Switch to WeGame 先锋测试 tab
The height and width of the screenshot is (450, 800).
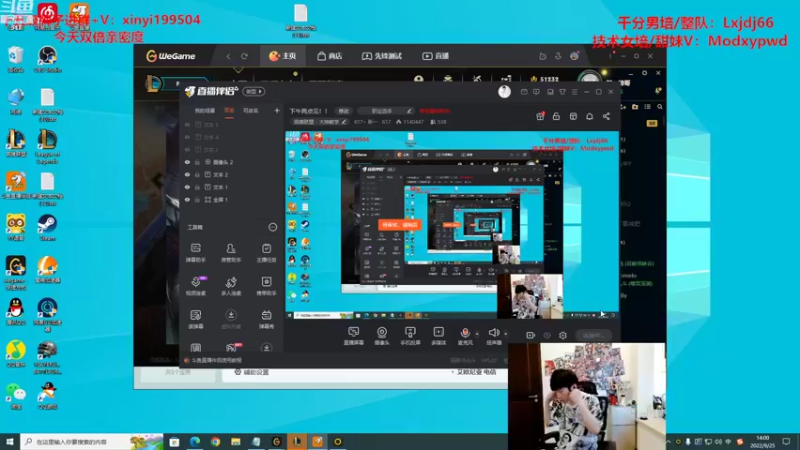pos(382,56)
